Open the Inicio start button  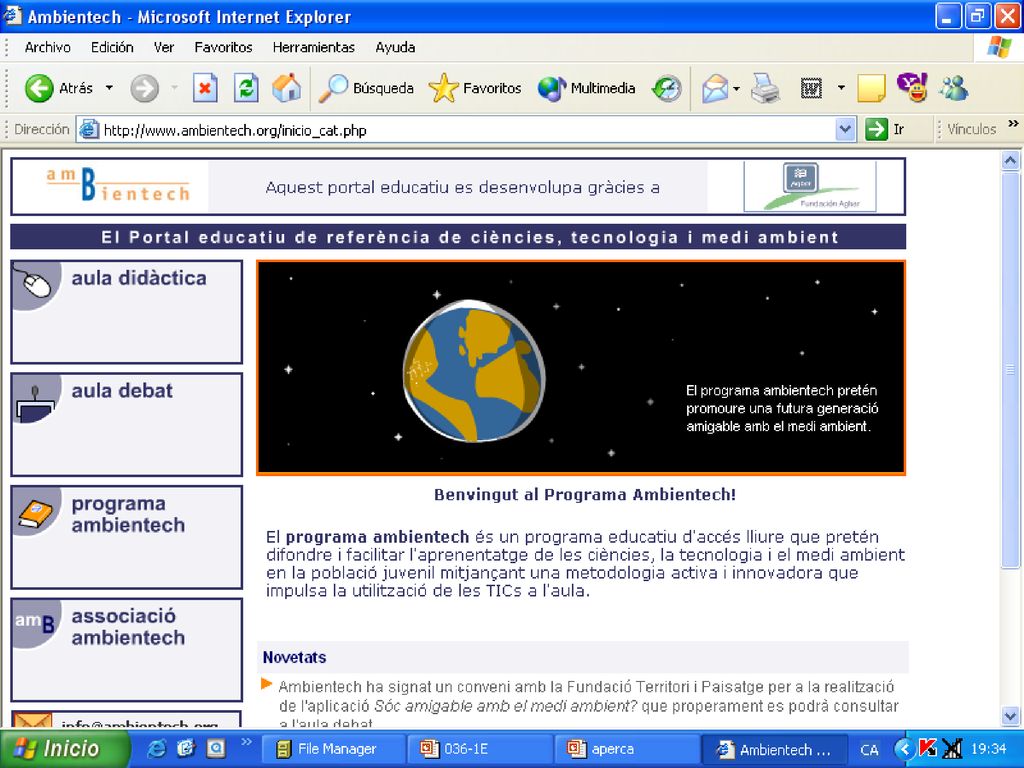pos(63,748)
